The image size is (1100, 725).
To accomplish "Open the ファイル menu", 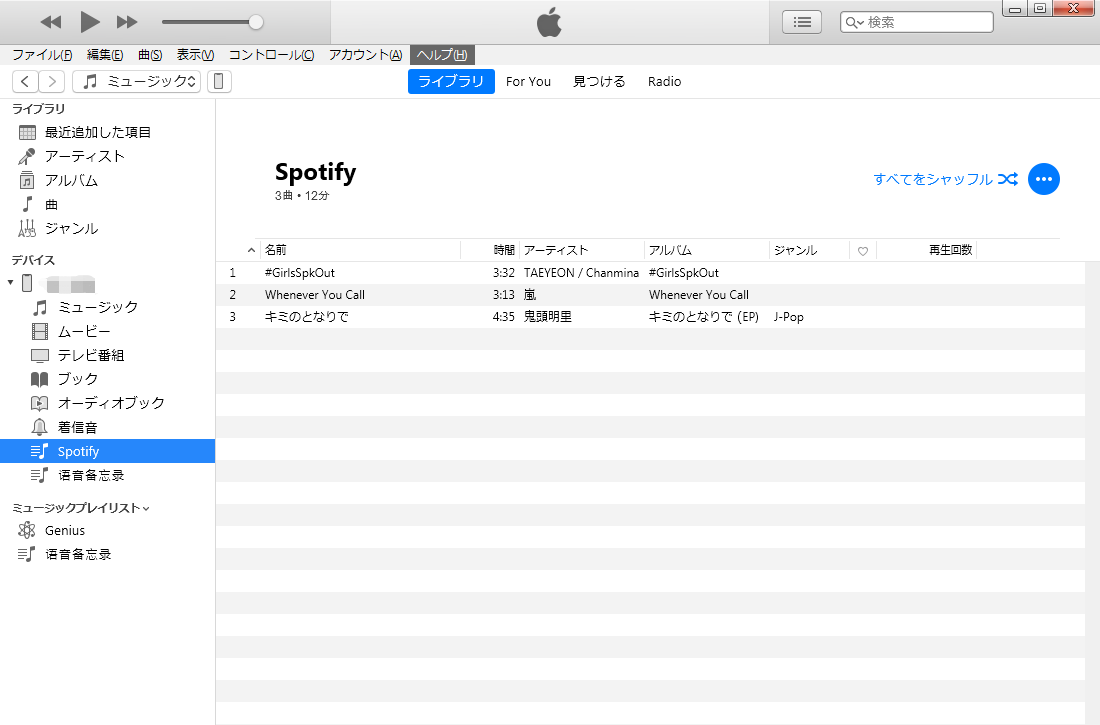I will tap(42, 55).
